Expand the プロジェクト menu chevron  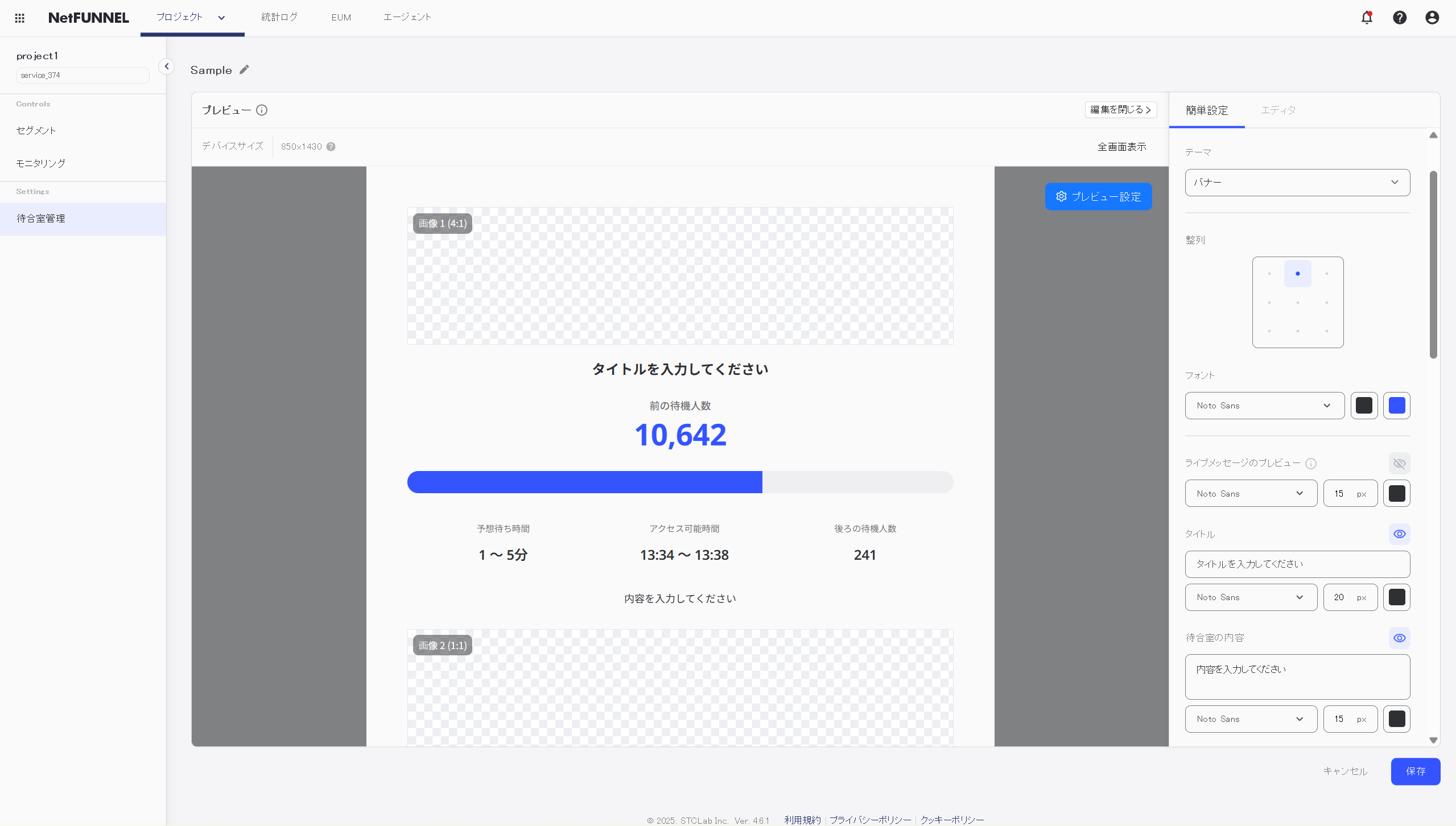pos(221,18)
